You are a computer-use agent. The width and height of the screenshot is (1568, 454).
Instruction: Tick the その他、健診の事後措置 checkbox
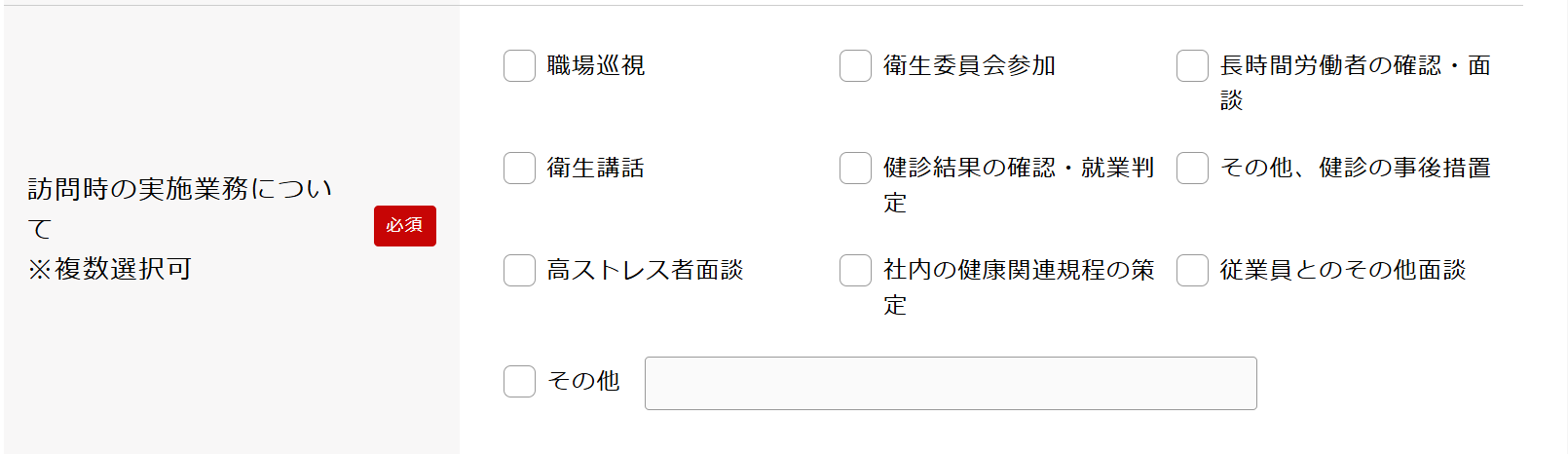(x=1192, y=169)
